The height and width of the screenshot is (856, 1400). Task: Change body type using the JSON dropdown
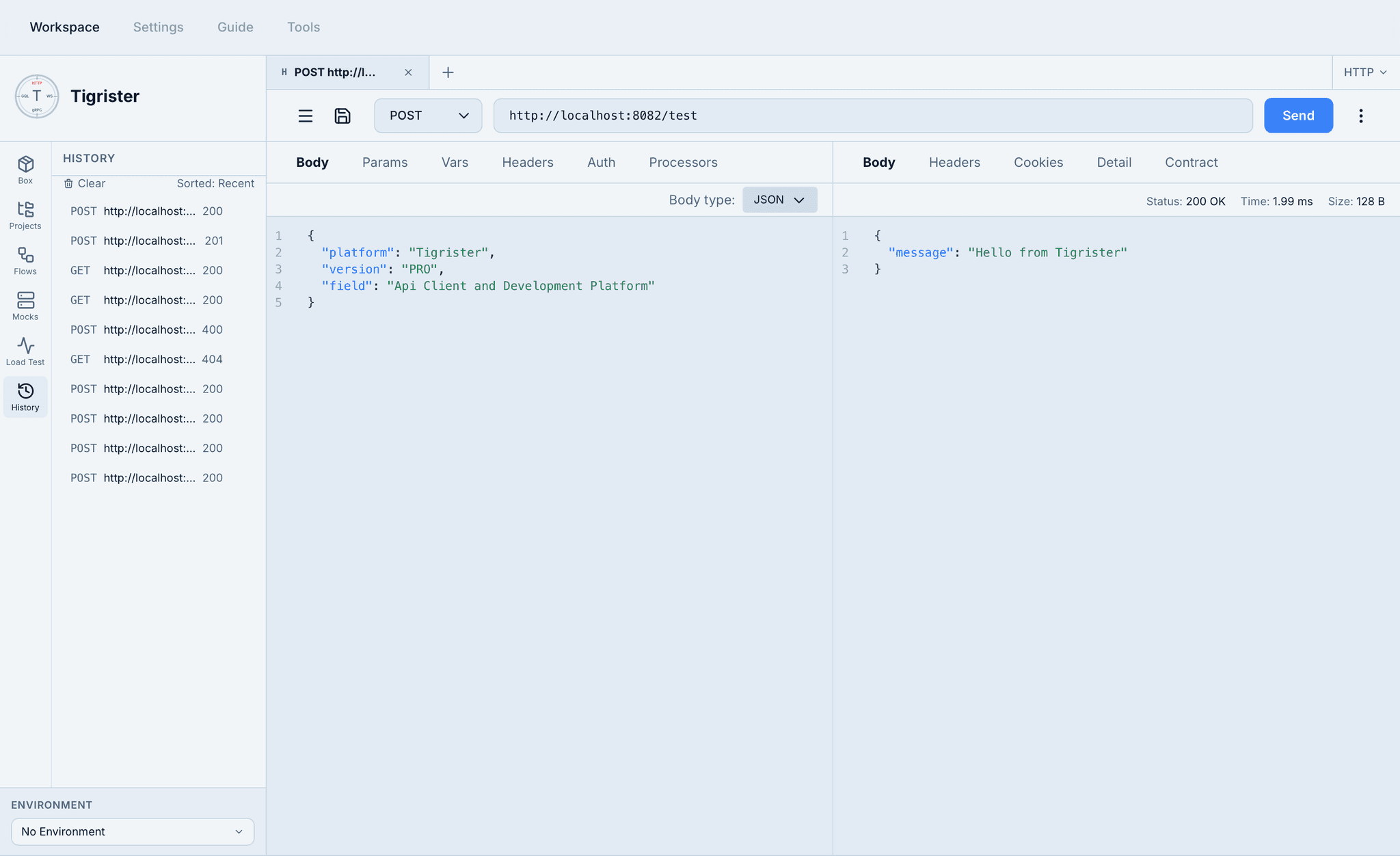click(779, 199)
